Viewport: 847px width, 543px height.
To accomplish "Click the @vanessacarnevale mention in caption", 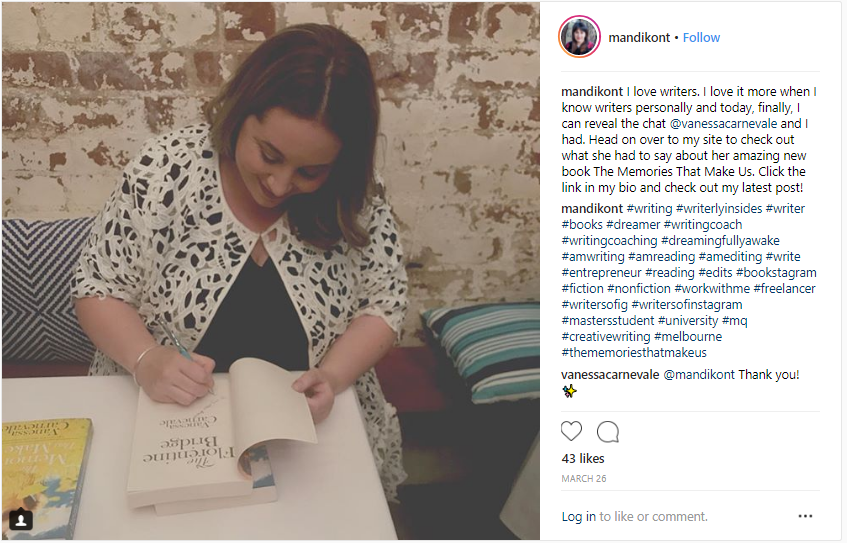I will 723,123.
